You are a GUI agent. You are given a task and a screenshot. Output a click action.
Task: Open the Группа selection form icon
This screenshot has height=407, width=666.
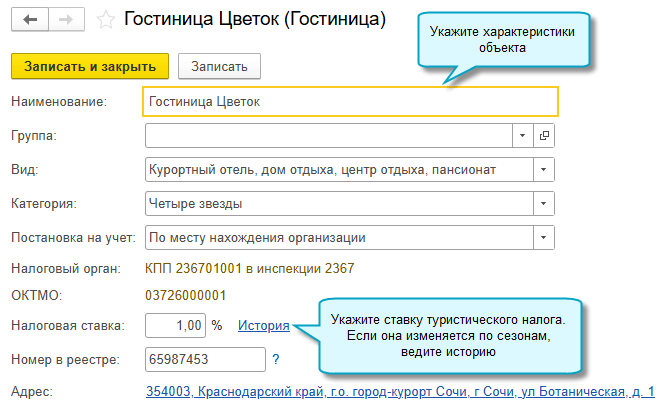pyautogui.click(x=545, y=135)
